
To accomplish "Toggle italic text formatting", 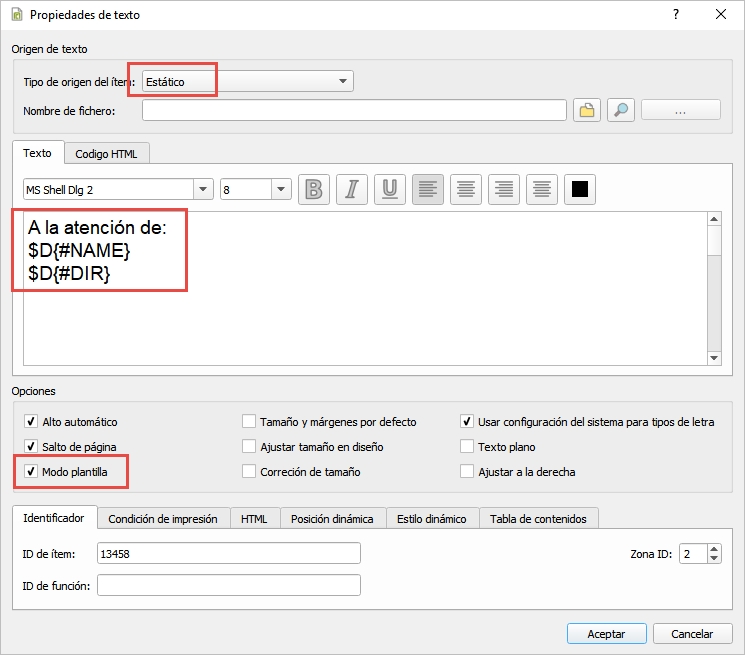I will click(x=351, y=189).
